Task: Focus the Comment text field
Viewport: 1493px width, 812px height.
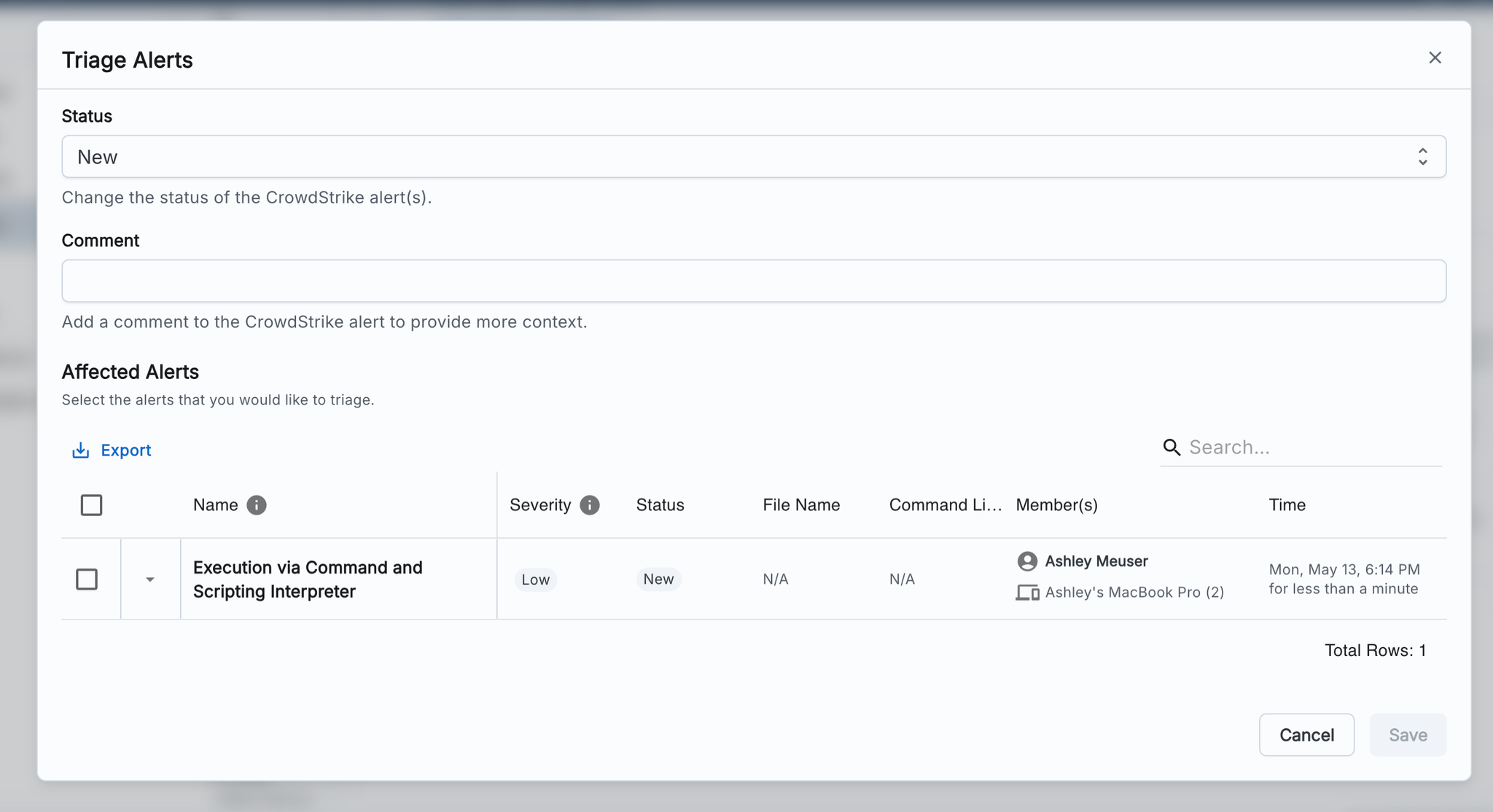Action: (x=753, y=281)
